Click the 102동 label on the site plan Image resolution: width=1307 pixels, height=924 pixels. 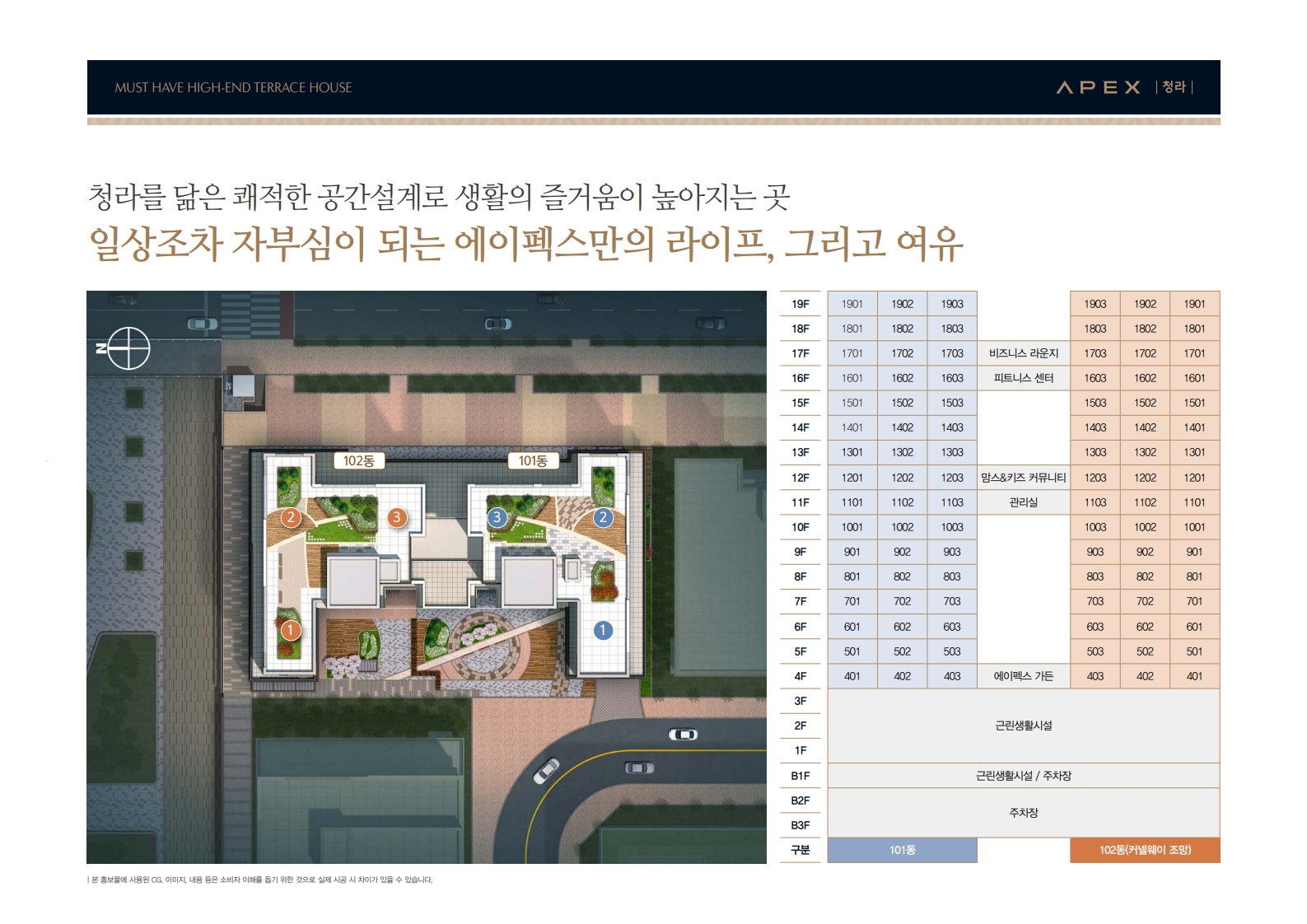[x=358, y=461]
